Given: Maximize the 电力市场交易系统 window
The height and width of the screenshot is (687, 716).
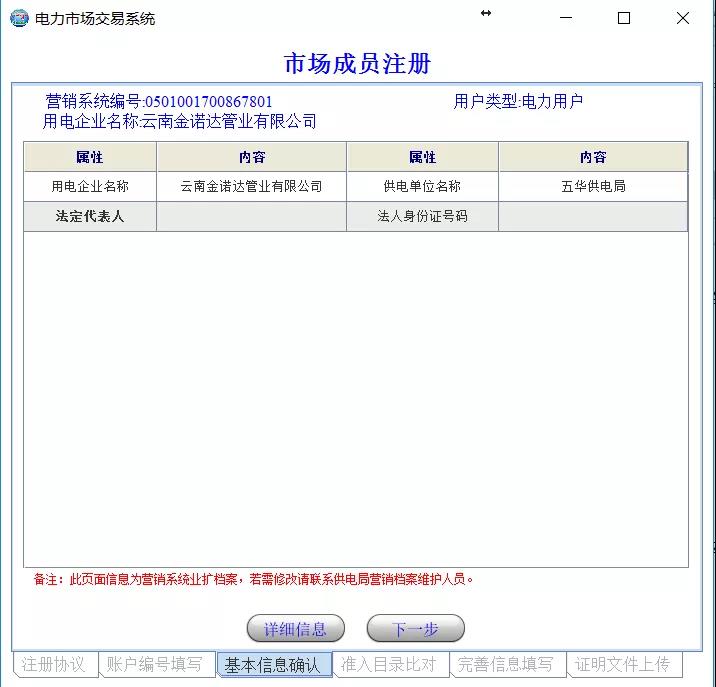Looking at the screenshot, I should (x=624, y=18).
